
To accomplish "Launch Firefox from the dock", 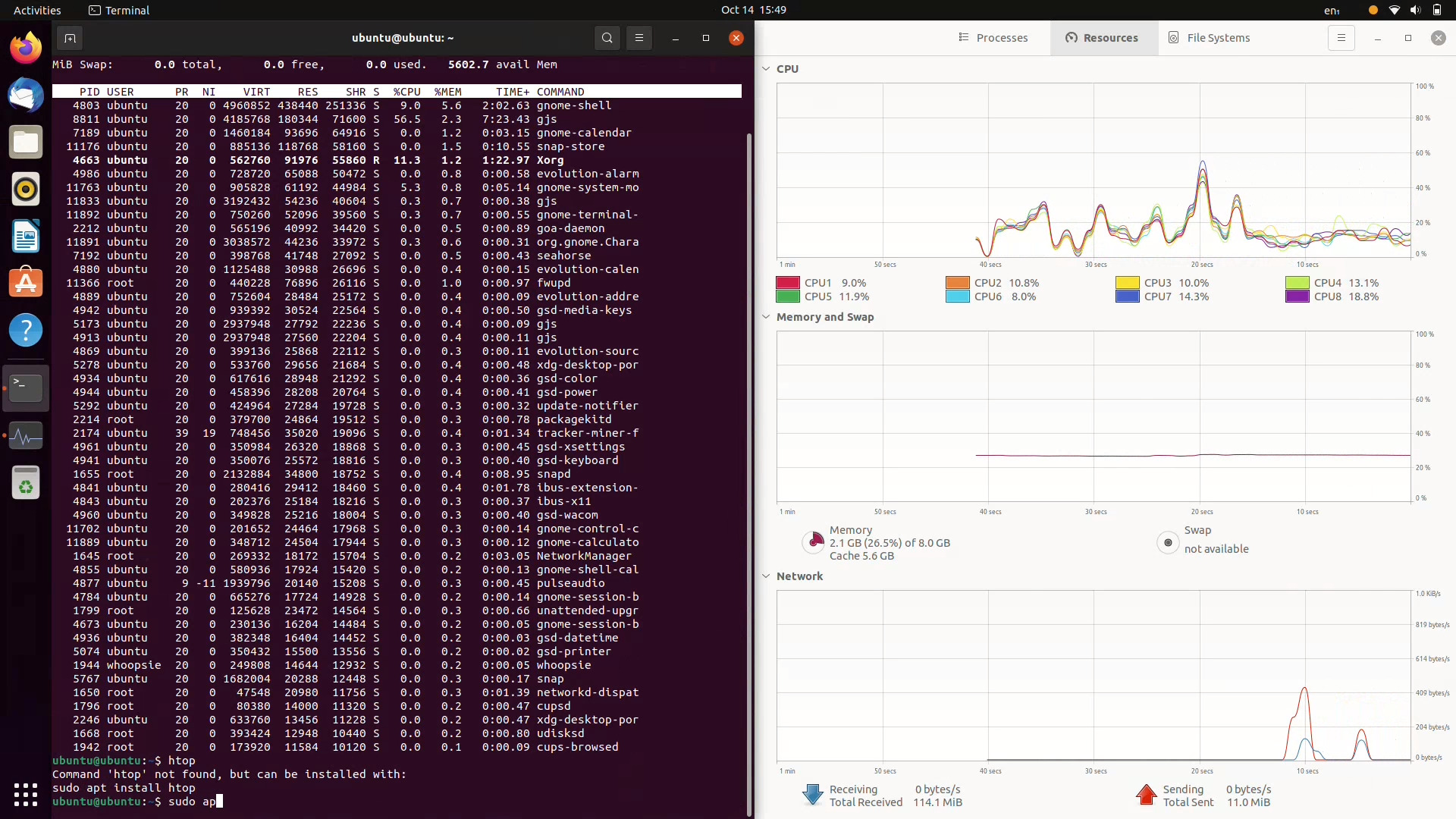I will [x=25, y=47].
